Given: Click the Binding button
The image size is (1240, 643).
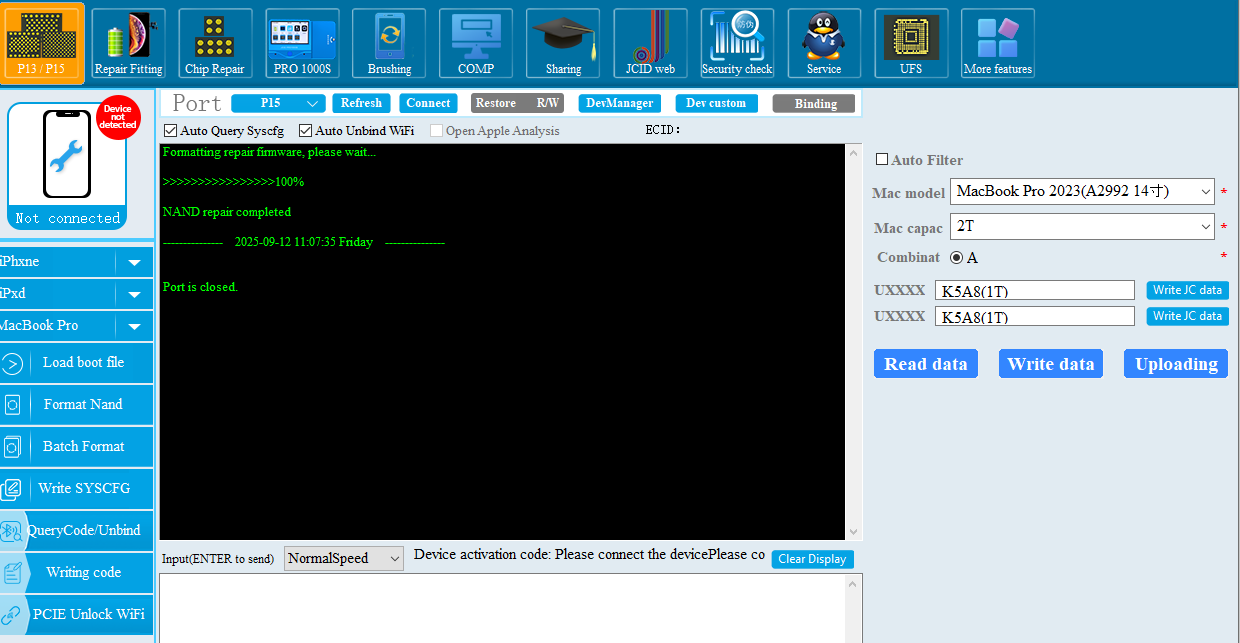Looking at the screenshot, I should [814, 103].
